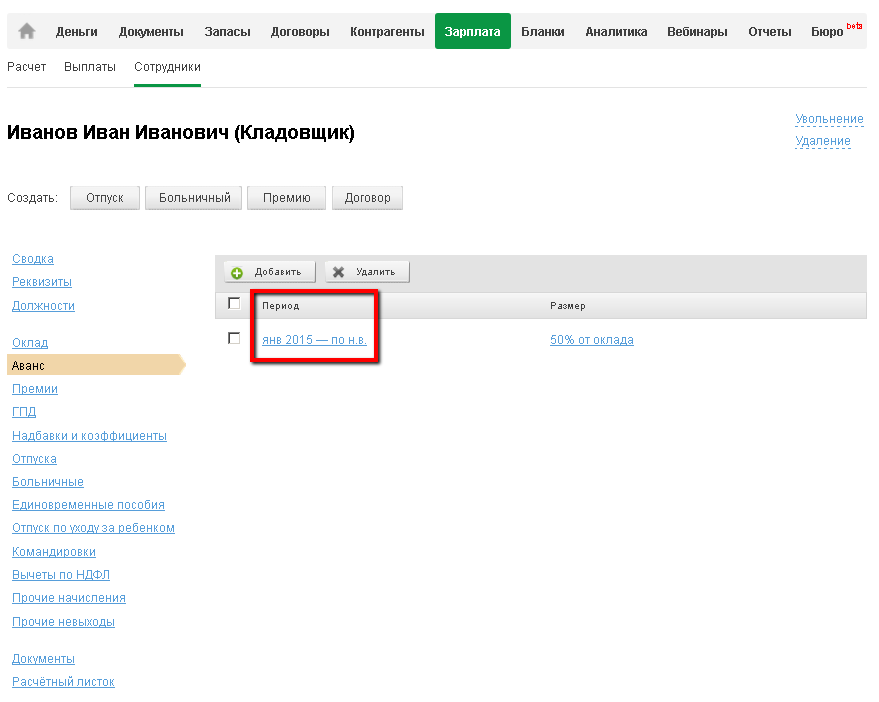Open the Отчеты menu
Screen dimensions: 879x702
coord(770,31)
